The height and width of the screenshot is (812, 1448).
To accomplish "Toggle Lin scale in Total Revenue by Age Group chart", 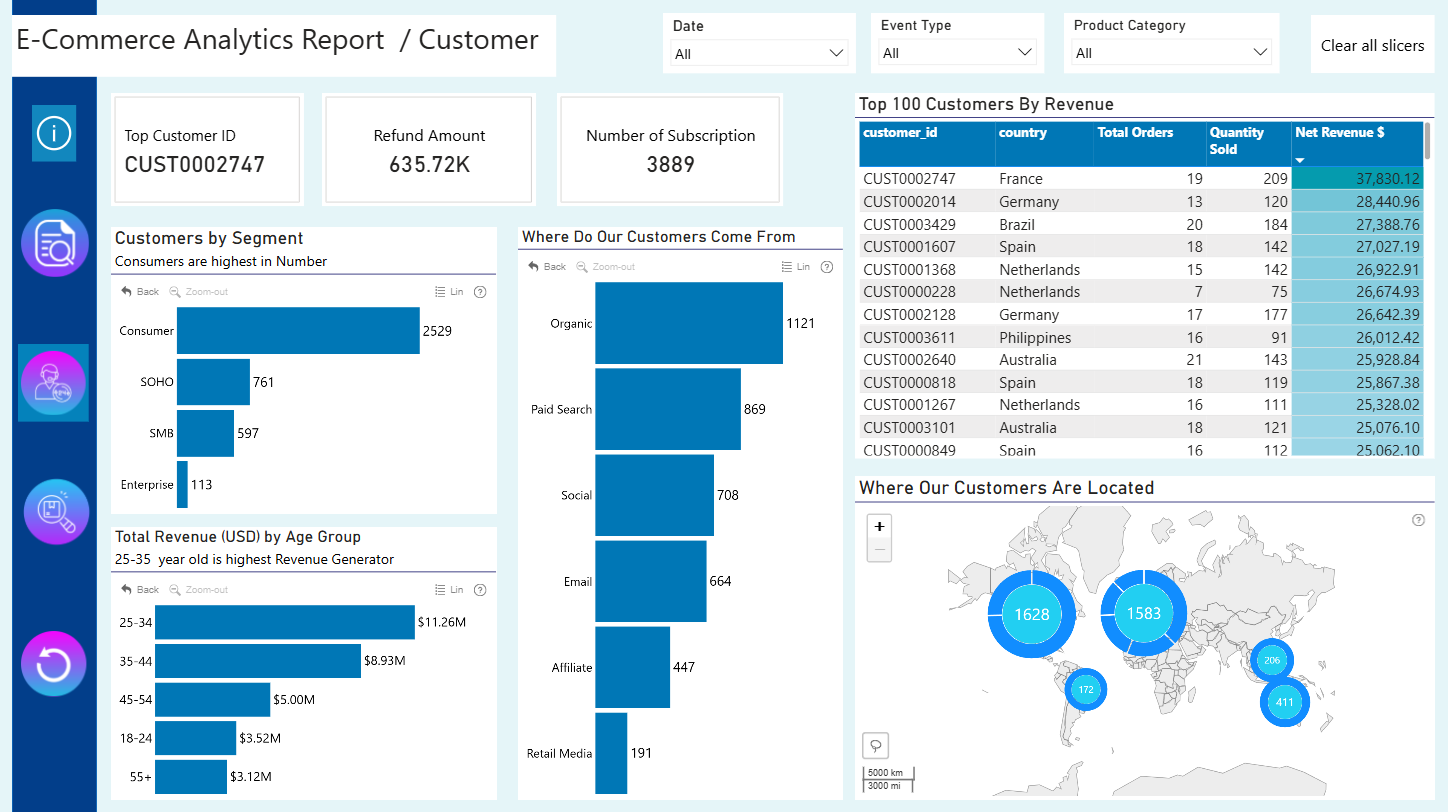I will [450, 590].
